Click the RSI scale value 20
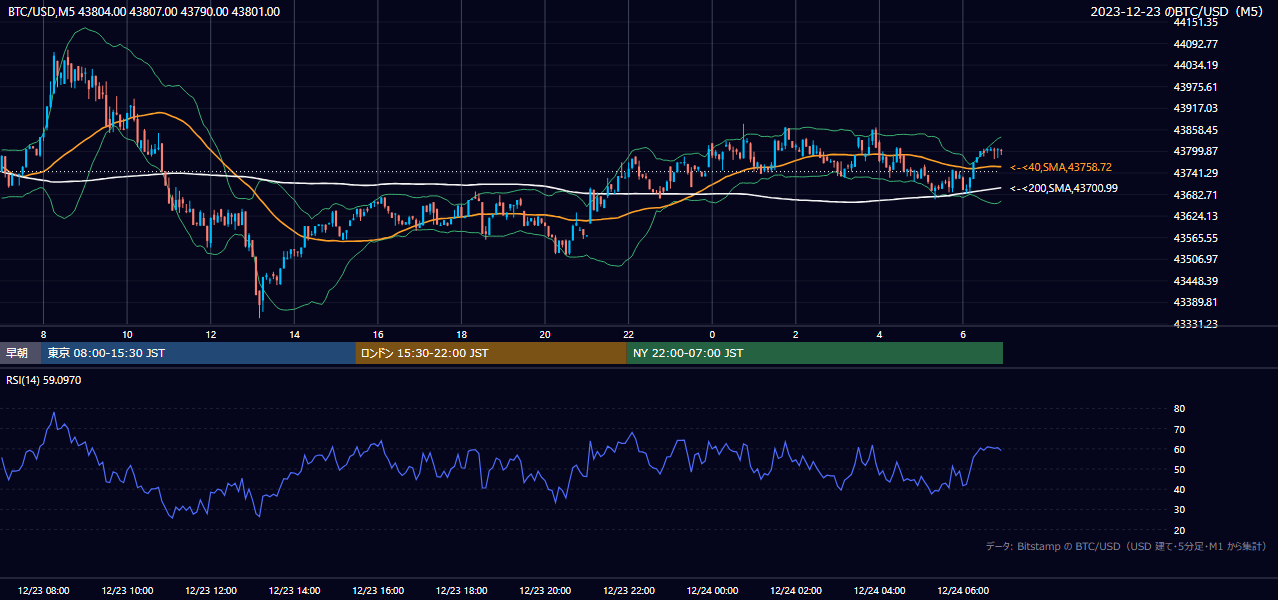 pos(1179,530)
